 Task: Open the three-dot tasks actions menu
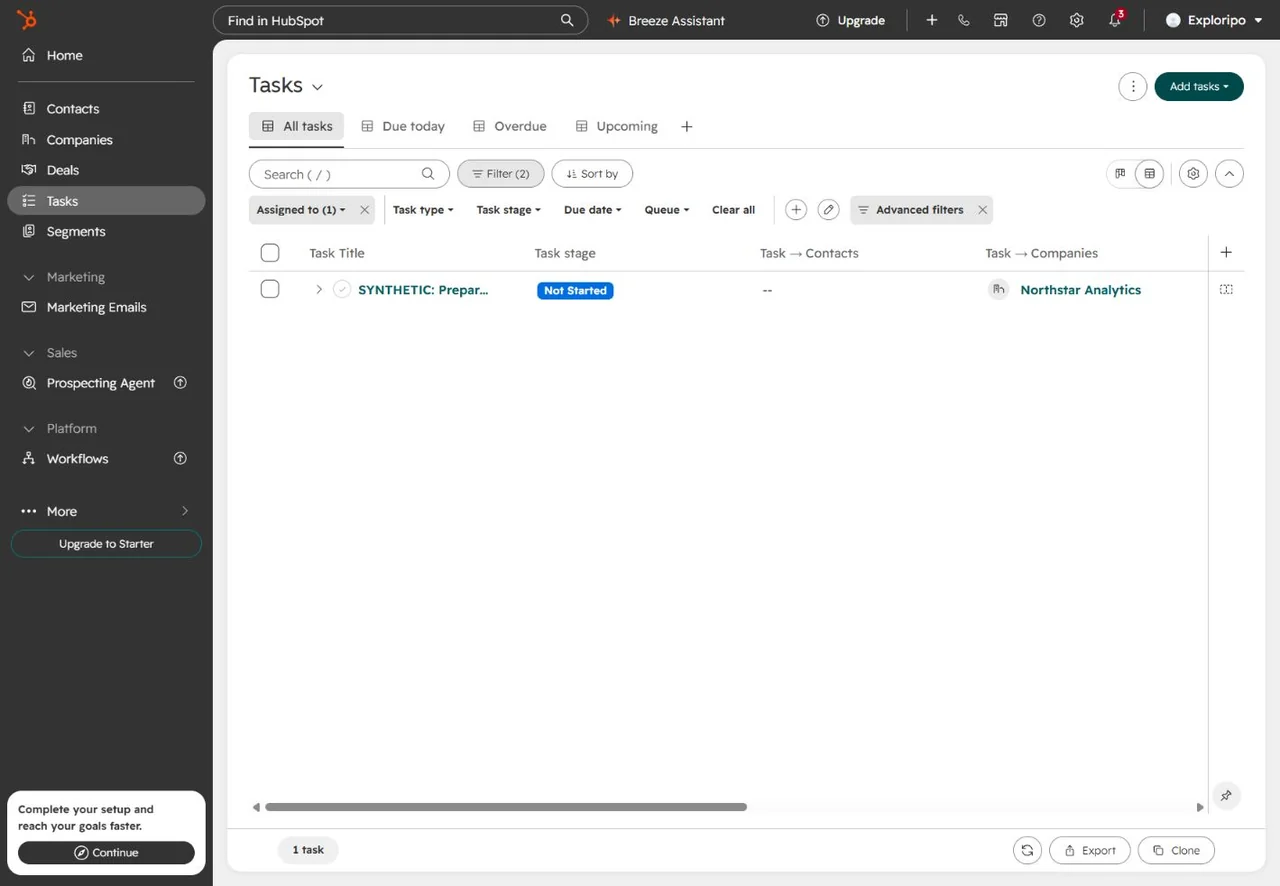point(1133,87)
